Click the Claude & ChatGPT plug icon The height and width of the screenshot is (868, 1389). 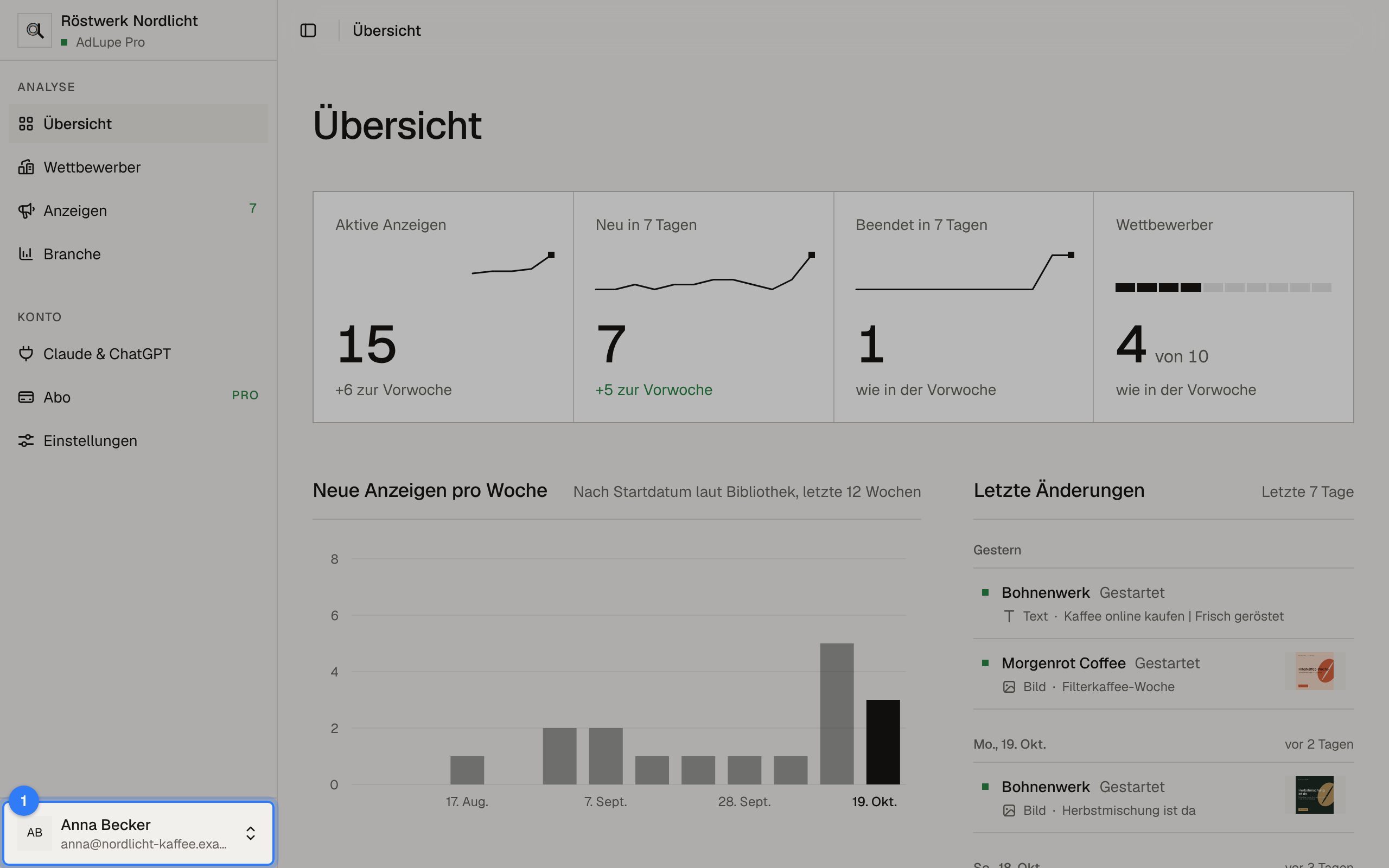tap(26, 354)
